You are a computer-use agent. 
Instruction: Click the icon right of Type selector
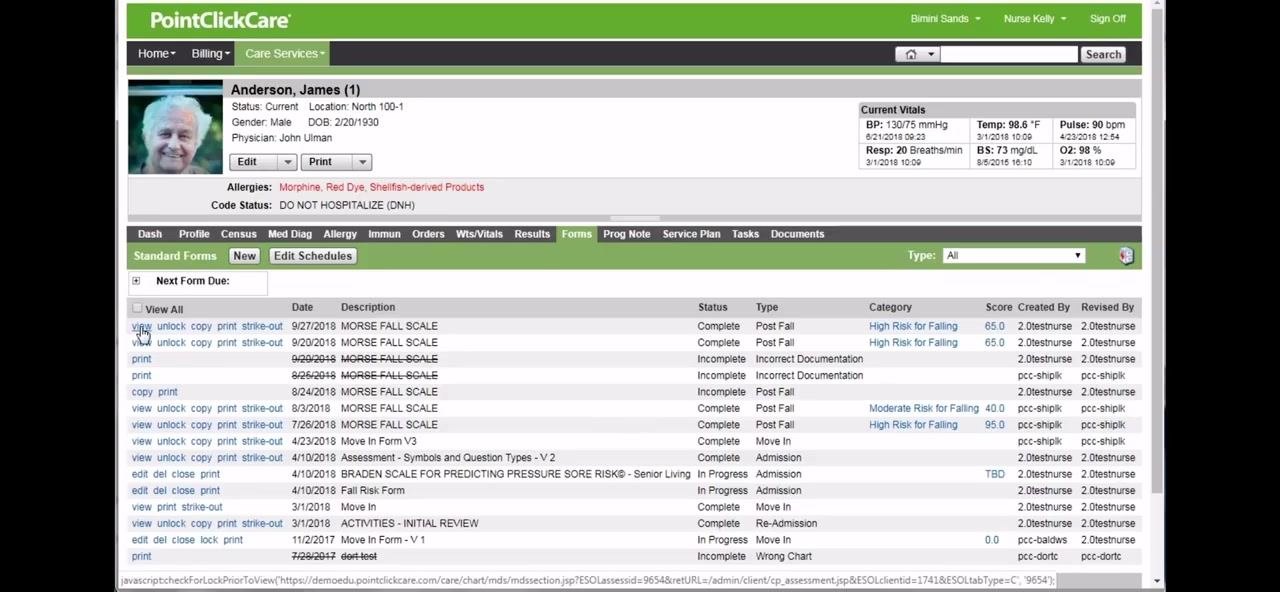pyautogui.click(x=1126, y=256)
